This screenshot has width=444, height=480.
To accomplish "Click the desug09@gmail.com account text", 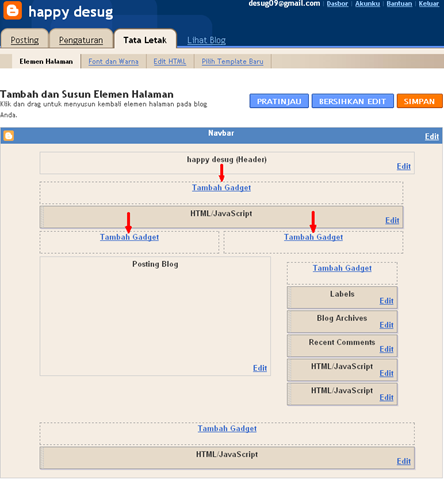I will (284, 4).
